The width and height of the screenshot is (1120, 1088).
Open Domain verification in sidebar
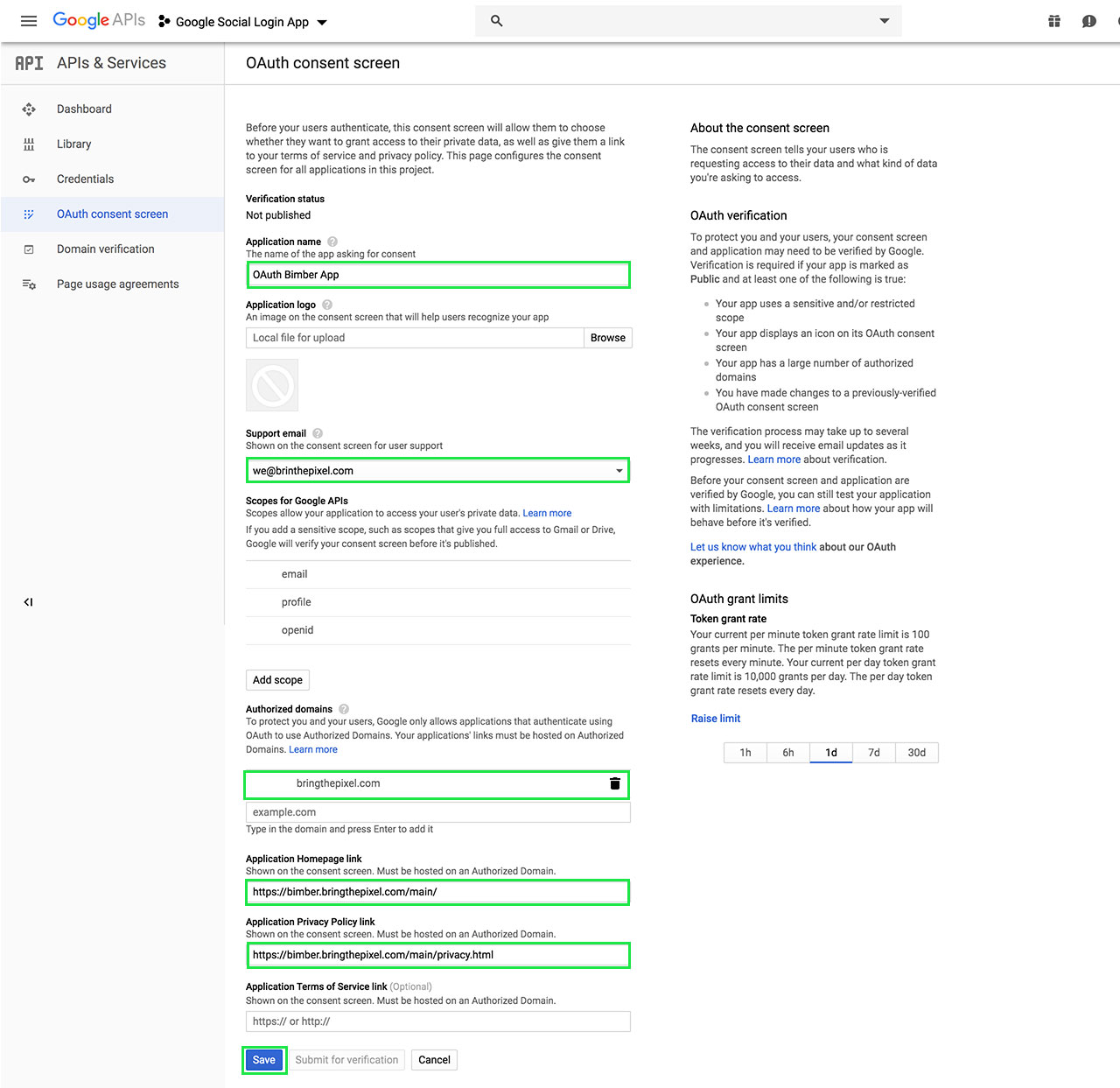(112, 249)
